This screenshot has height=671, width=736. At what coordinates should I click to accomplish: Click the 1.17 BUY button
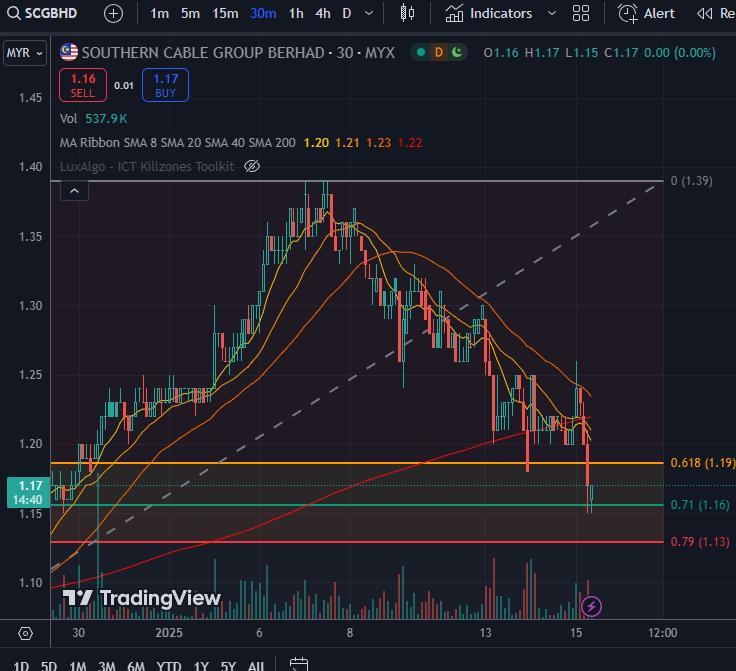click(165, 85)
